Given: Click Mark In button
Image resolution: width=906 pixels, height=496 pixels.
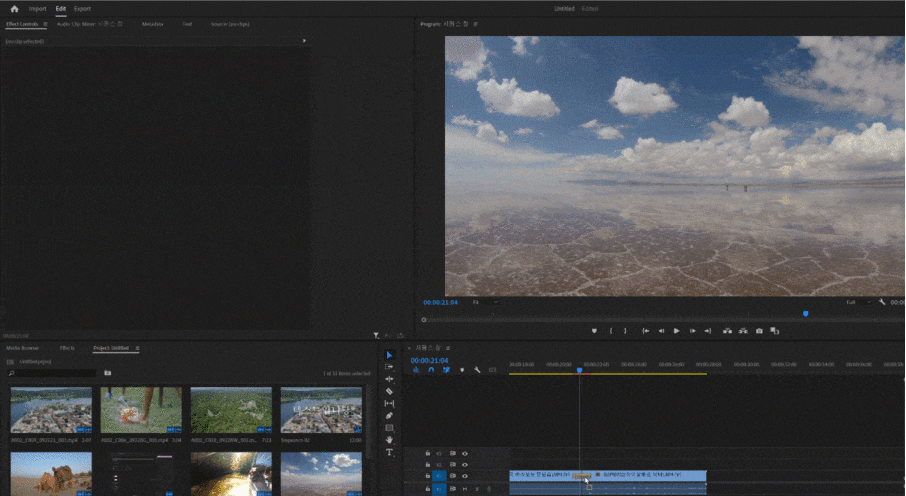Looking at the screenshot, I should [611, 331].
